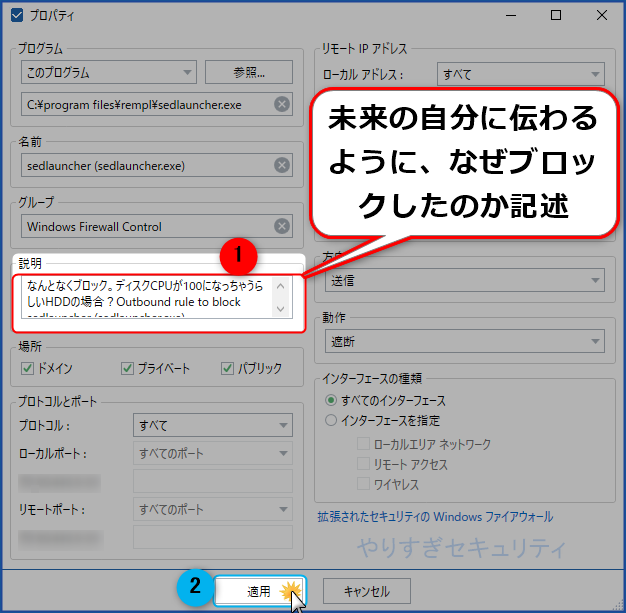
Task: Click the 名前 name input field
Action: click(157, 165)
